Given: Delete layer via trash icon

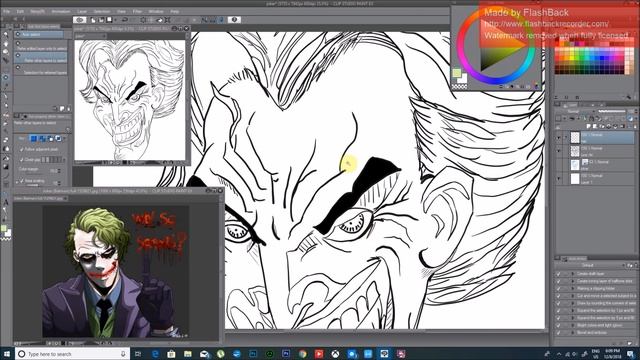Looking at the screenshot, I should point(635,126).
